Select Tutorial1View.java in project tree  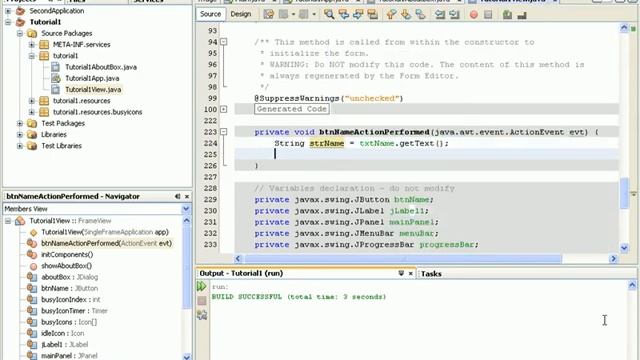click(x=93, y=89)
